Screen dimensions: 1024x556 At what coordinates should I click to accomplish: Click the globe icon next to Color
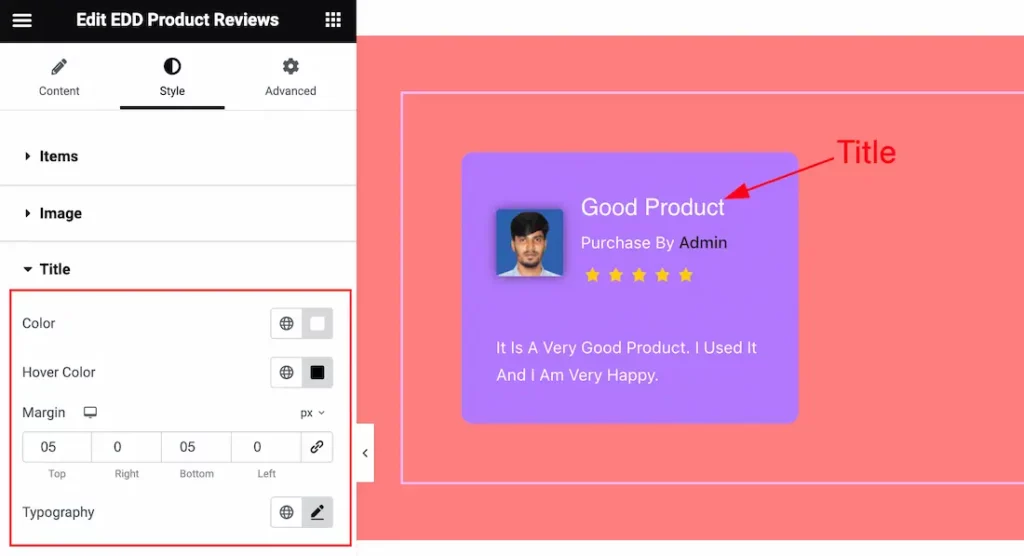[x=287, y=323]
